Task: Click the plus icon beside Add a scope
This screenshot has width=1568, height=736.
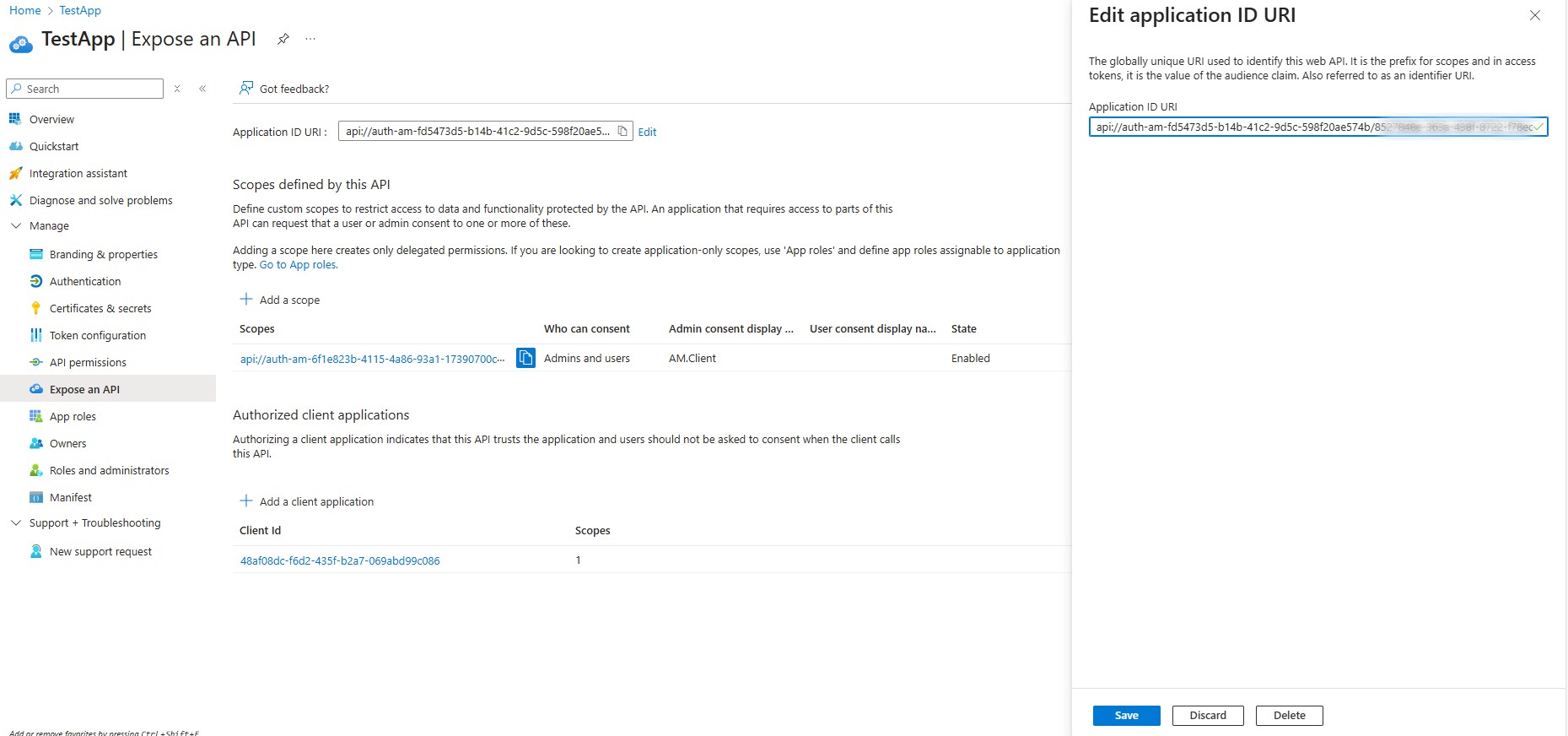Action: (x=246, y=299)
